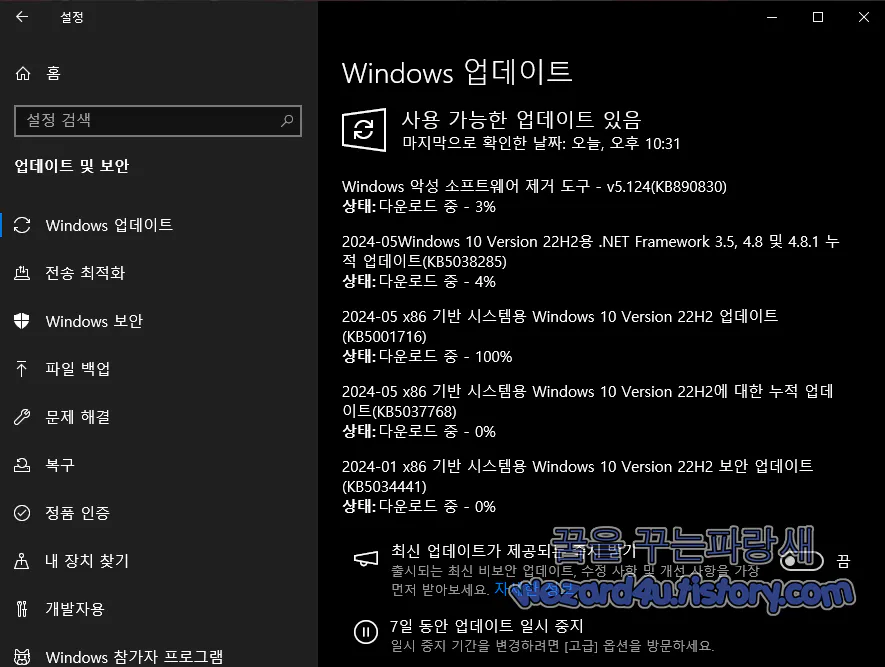The image size is (885, 667).
Task: Click the large update status refresh icon
Action: pyautogui.click(x=364, y=130)
